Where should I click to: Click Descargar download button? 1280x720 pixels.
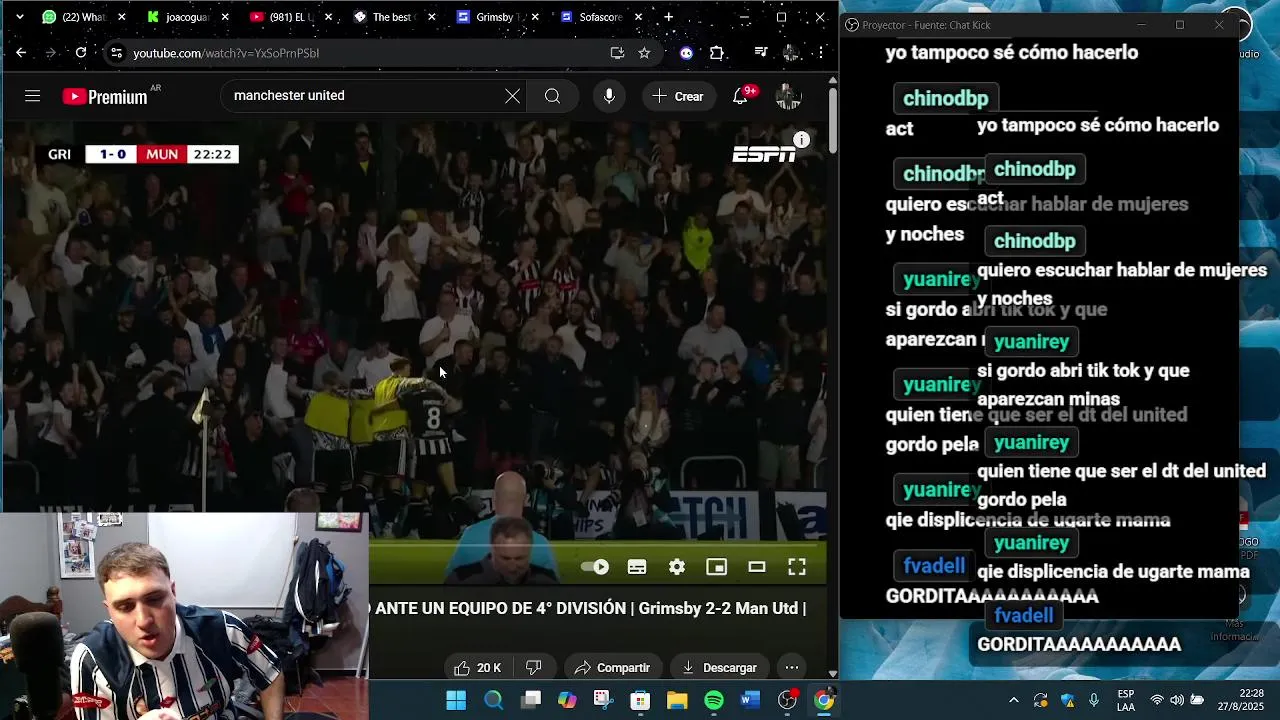719,667
